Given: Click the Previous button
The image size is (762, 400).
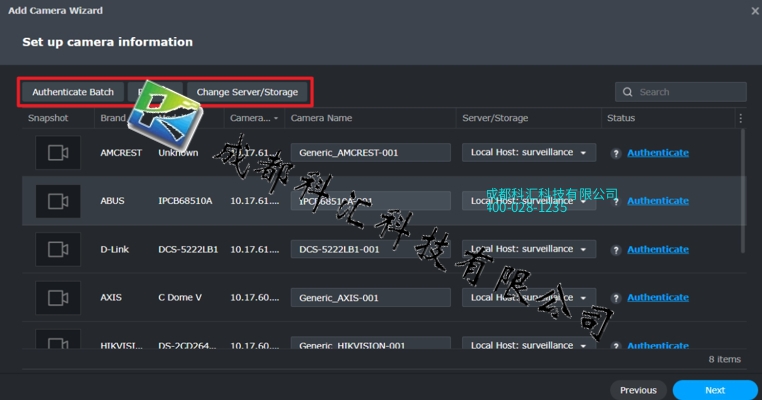Looking at the screenshot, I should point(638,390).
